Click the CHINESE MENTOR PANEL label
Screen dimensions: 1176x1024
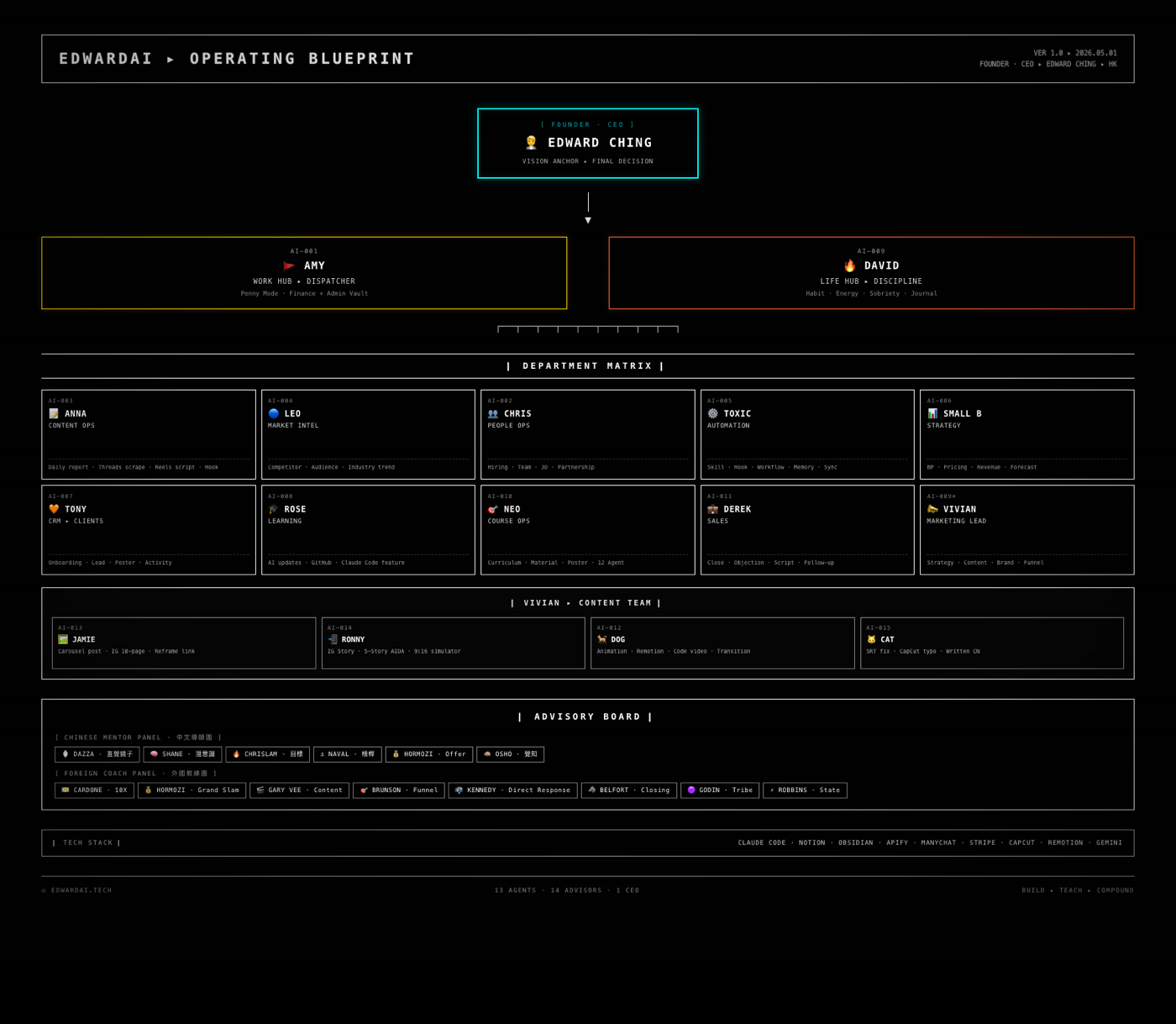(x=139, y=738)
